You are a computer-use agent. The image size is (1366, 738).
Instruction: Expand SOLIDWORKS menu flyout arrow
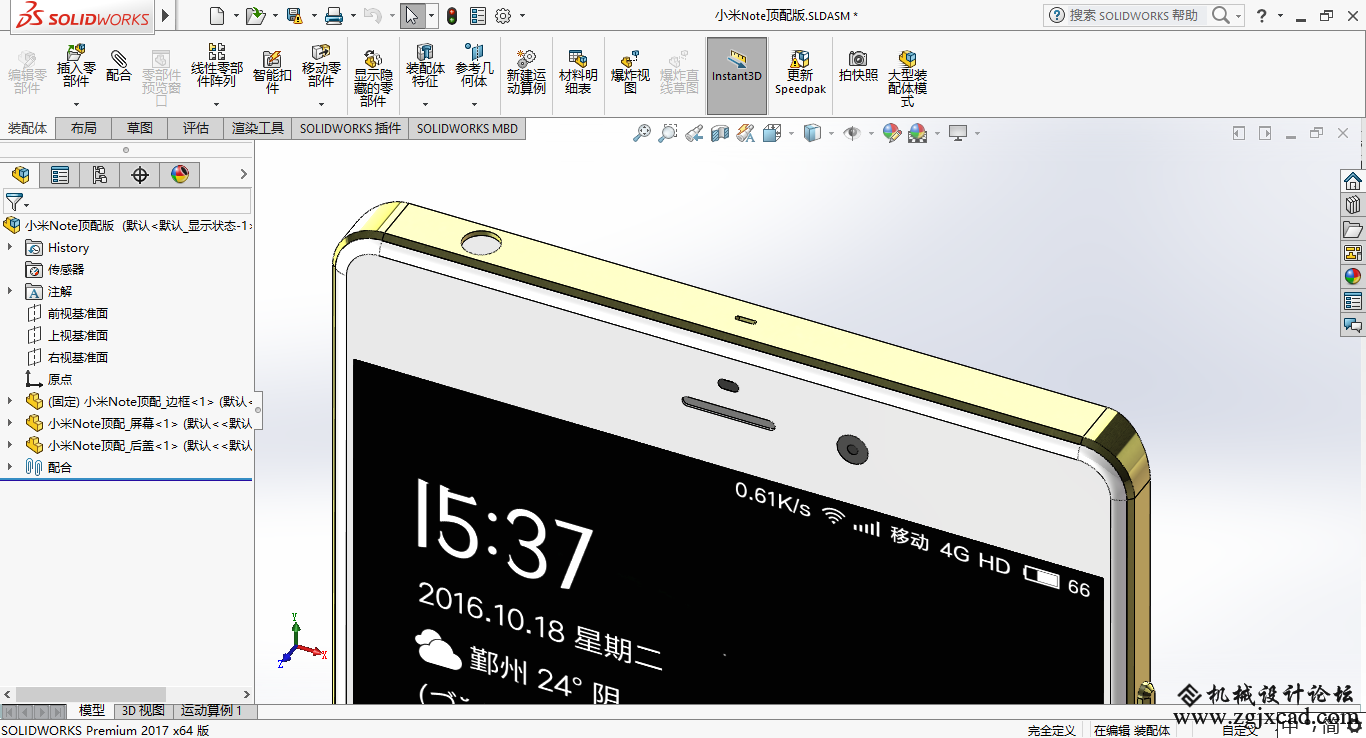coord(166,16)
